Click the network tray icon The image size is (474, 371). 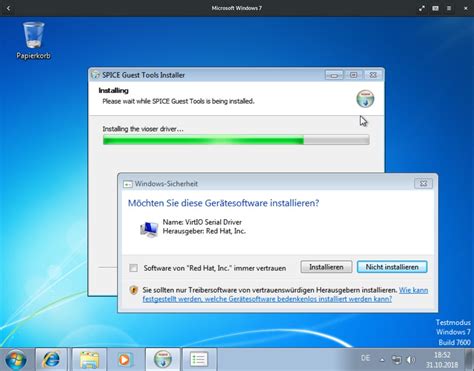397,360
